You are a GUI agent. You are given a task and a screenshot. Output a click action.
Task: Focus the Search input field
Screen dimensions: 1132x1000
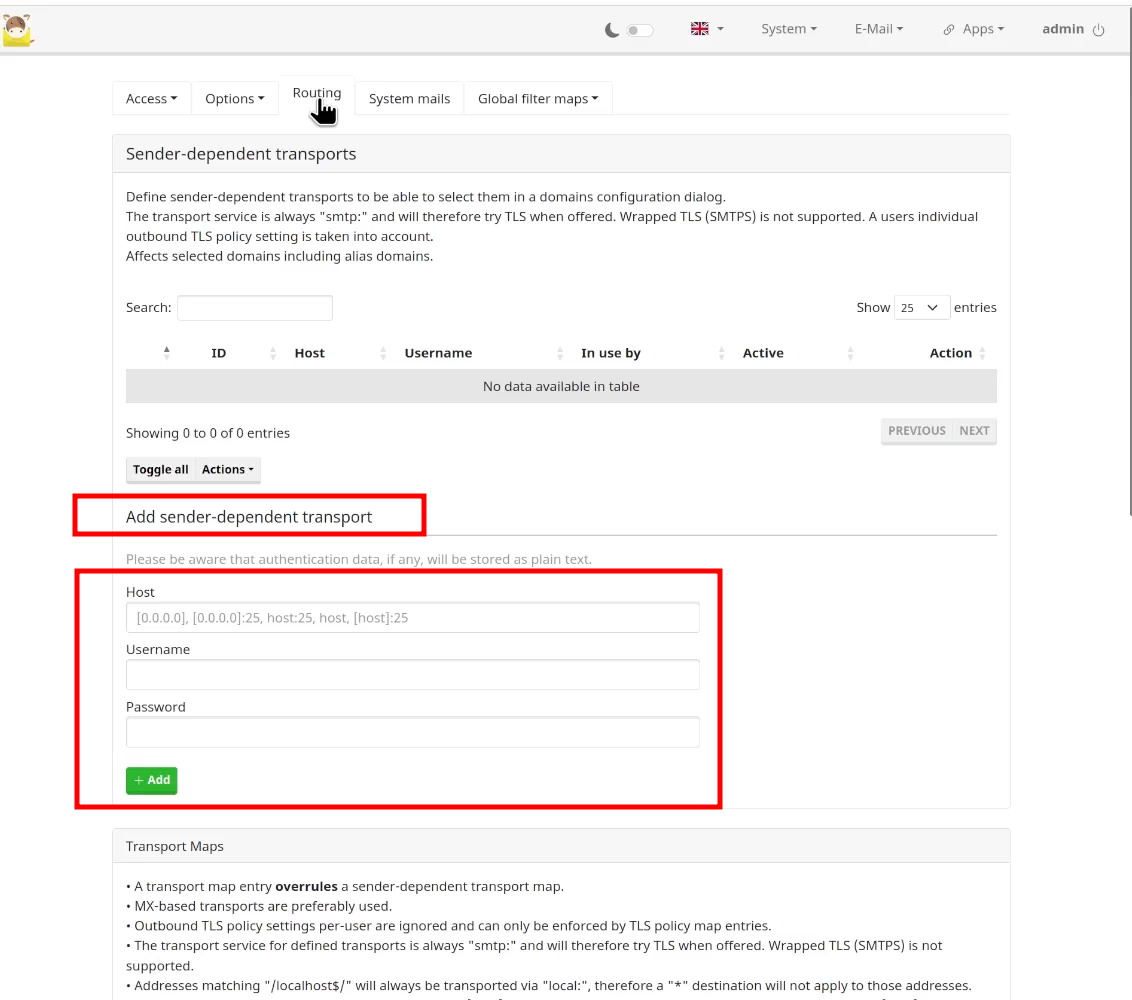click(255, 308)
